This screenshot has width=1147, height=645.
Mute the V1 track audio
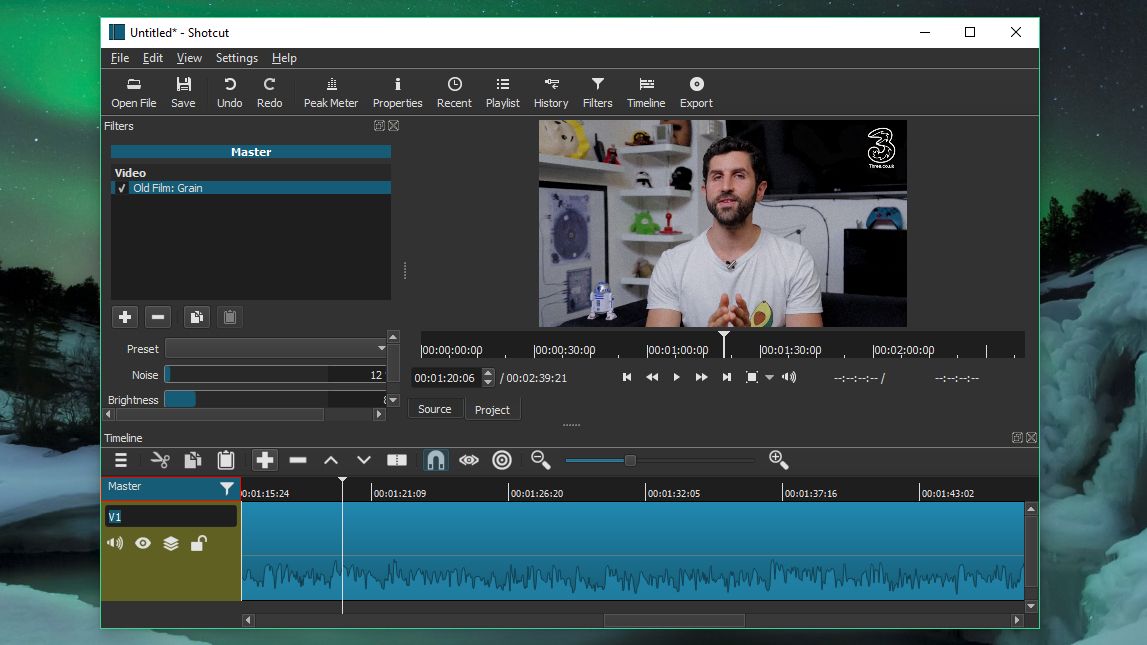[115, 543]
